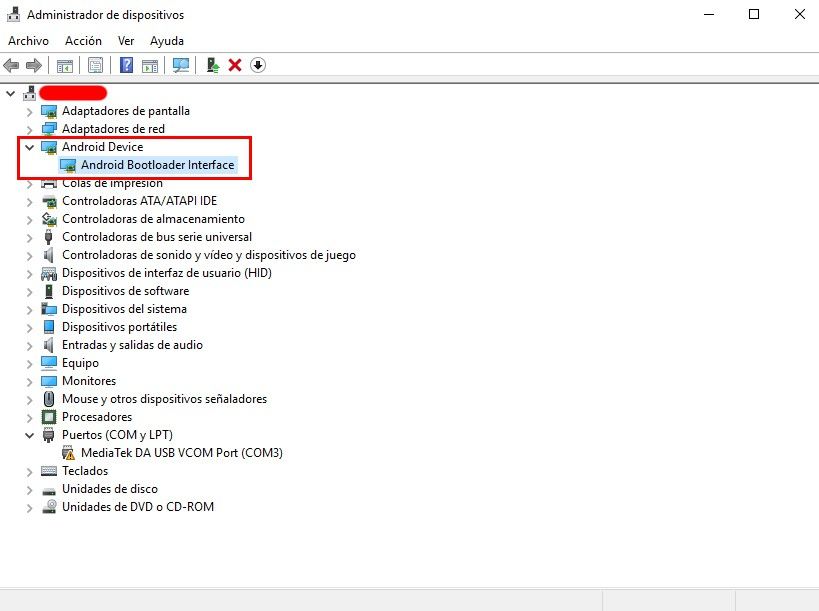Screen dimensions: 819x611
Task: Open the Ayuda menu
Action: pyautogui.click(x=167, y=41)
